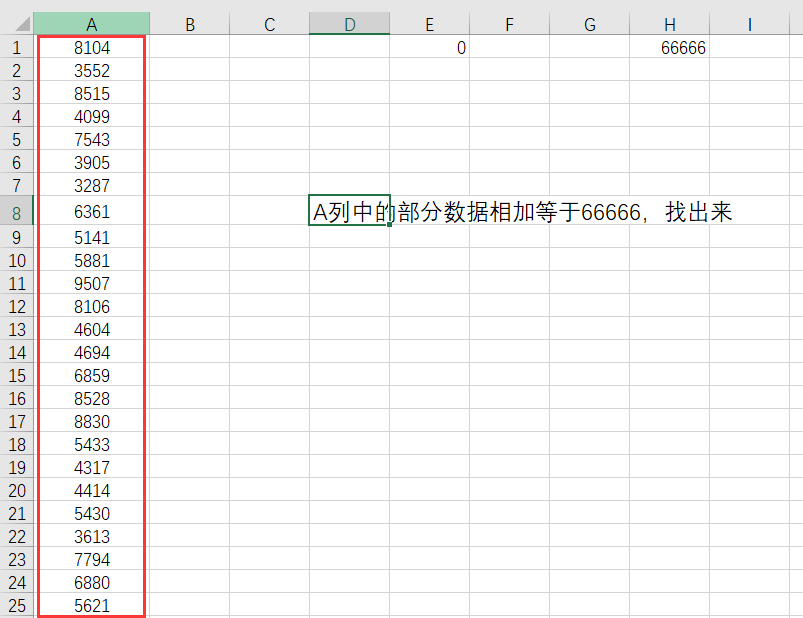
Task: Click cell containing 4099
Action: 92,116
